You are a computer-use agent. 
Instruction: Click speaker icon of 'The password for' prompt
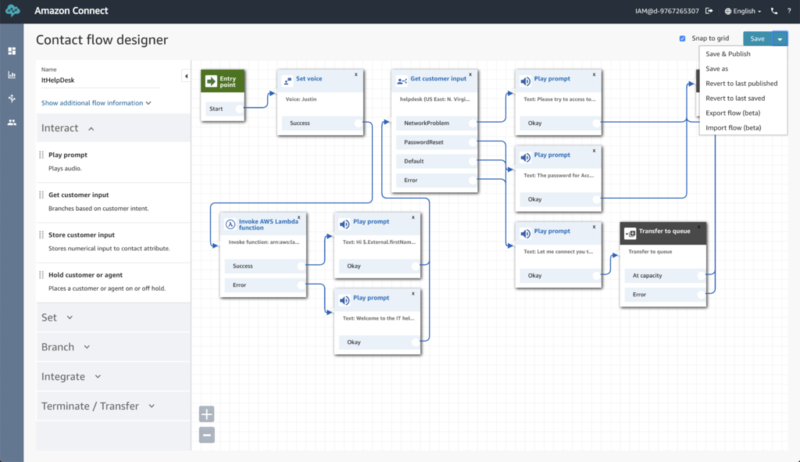[x=525, y=158]
